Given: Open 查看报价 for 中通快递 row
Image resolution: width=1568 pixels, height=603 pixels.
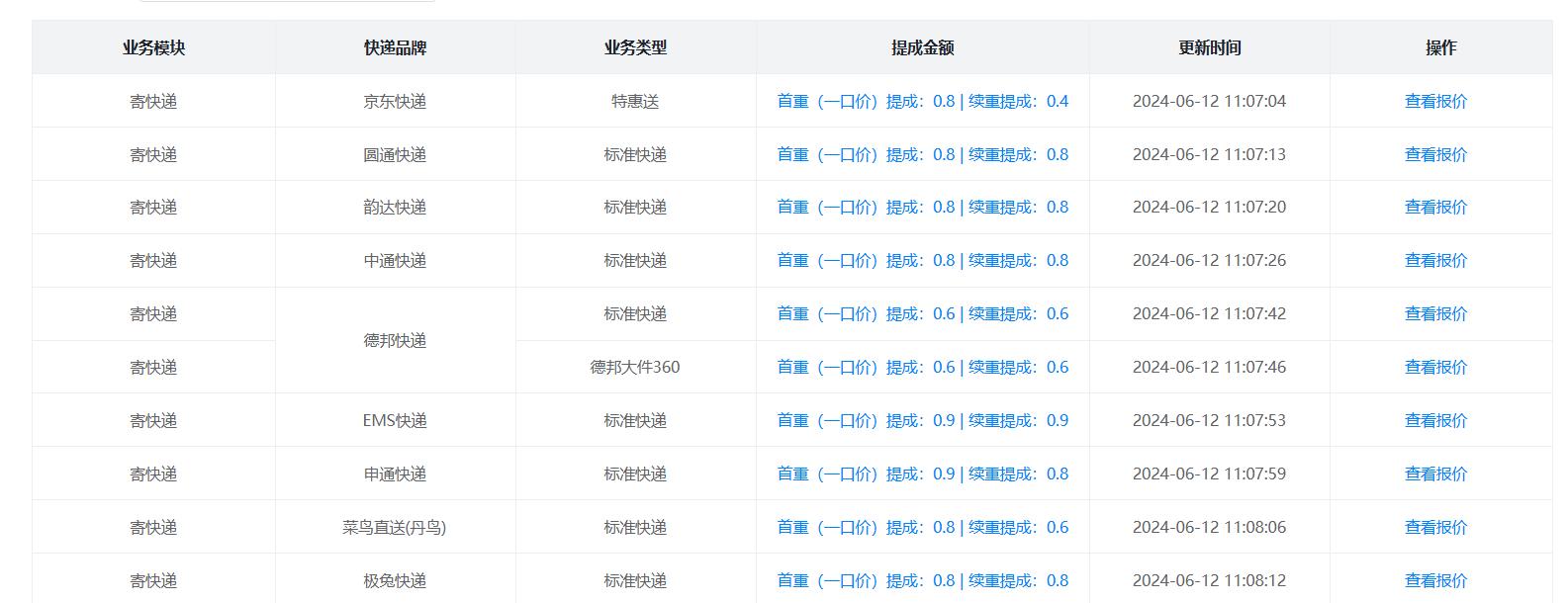Looking at the screenshot, I should tap(1435, 260).
